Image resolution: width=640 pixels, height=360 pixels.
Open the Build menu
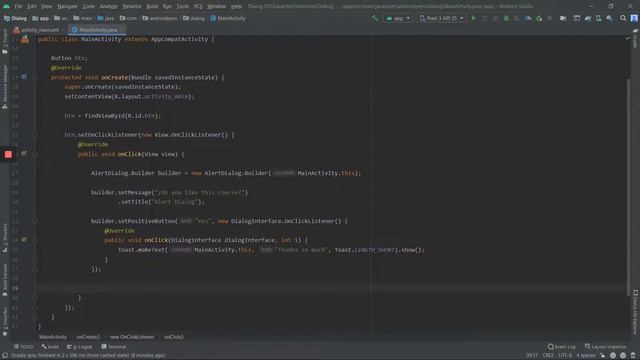coord(152,6)
